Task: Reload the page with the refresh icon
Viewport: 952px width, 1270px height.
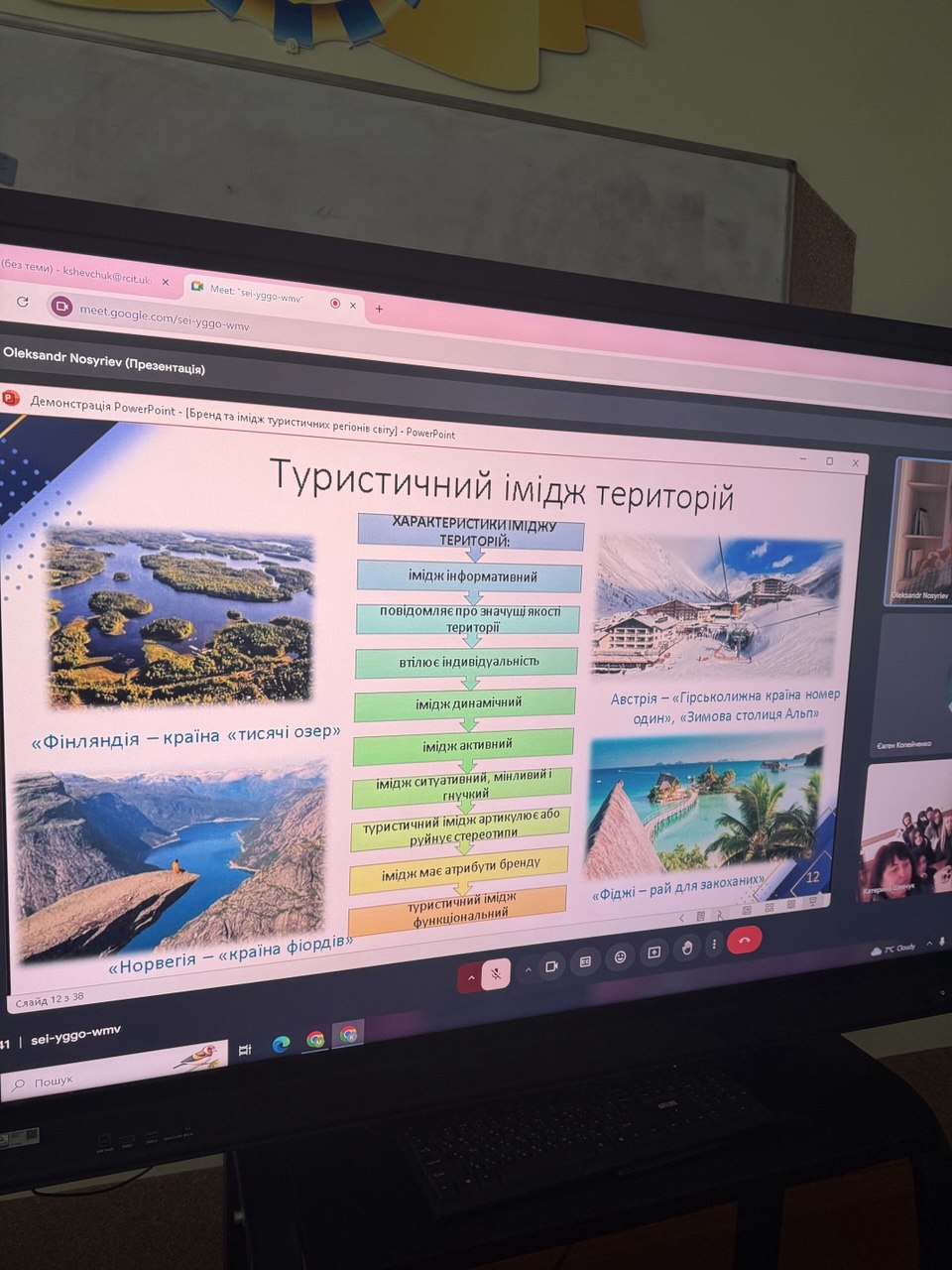Action: (23, 302)
